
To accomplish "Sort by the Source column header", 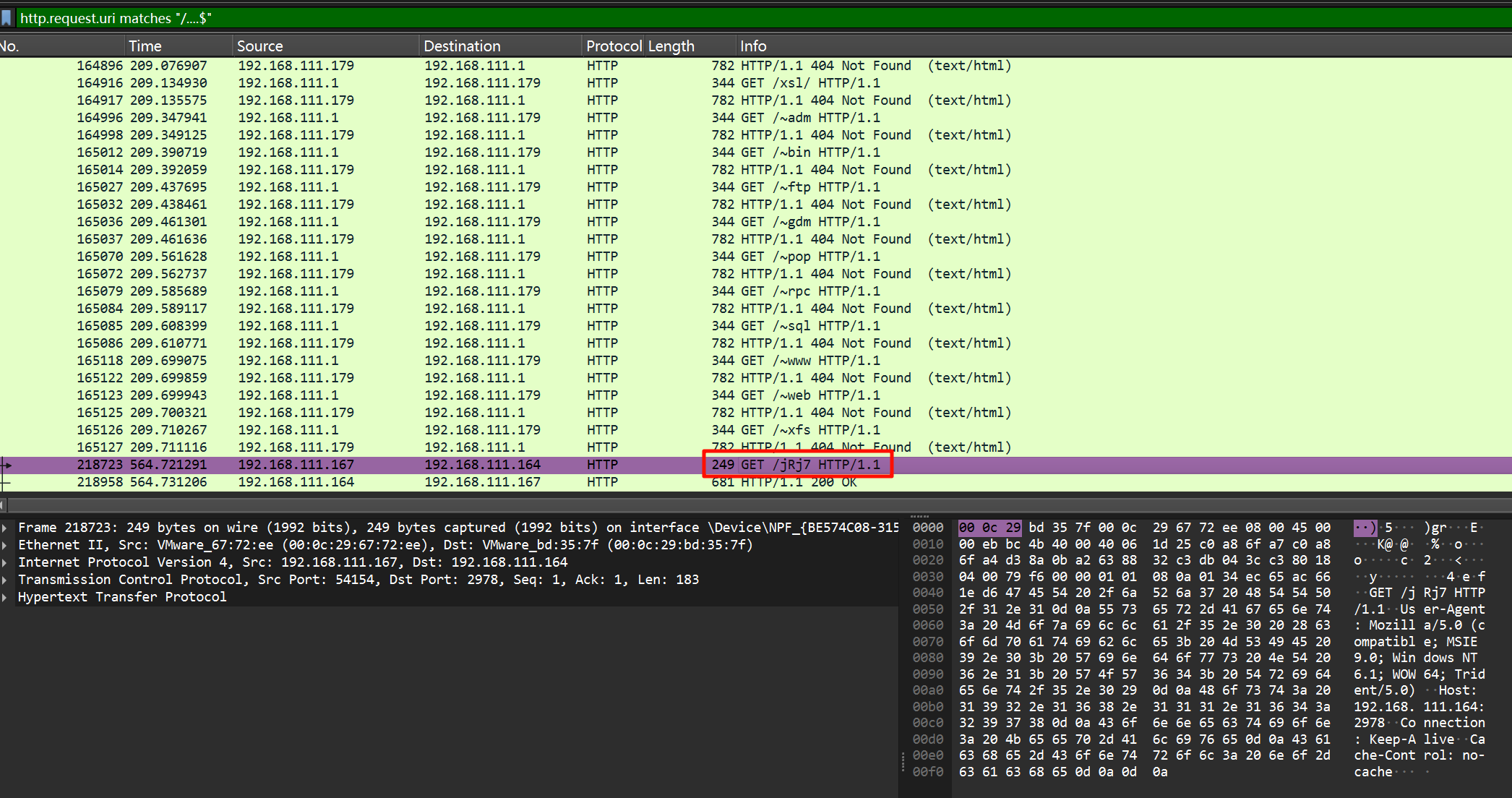I will point(259,46).
